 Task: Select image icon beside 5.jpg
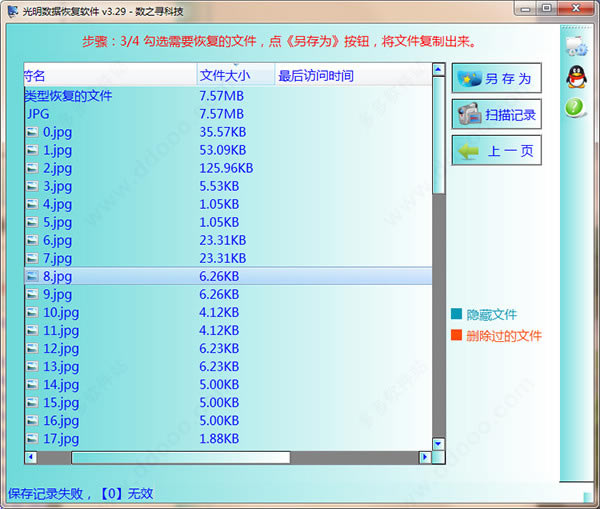(32, 222)
